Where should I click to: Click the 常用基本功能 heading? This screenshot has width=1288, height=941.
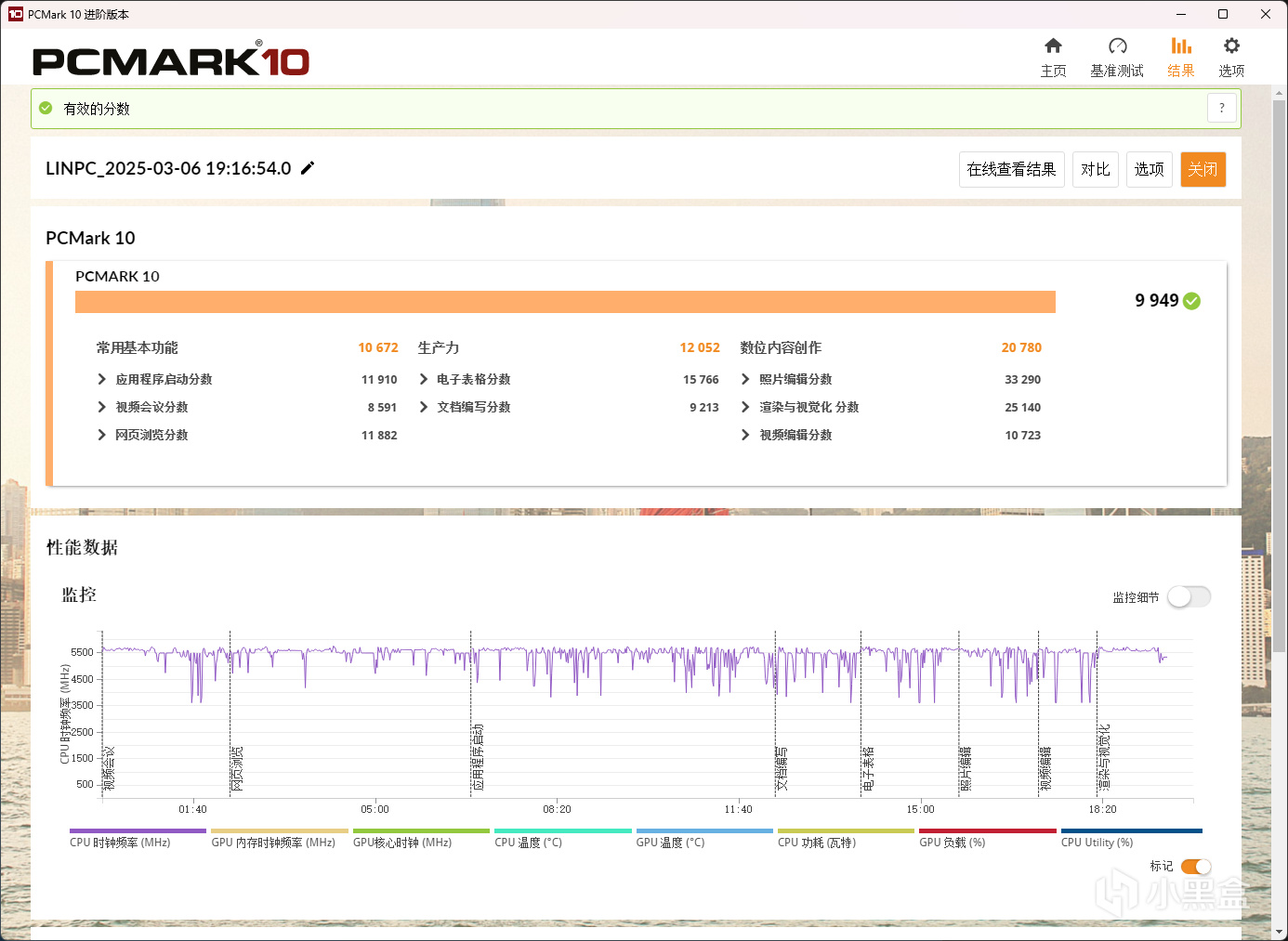pyautogui.click(x=138, y=347)
